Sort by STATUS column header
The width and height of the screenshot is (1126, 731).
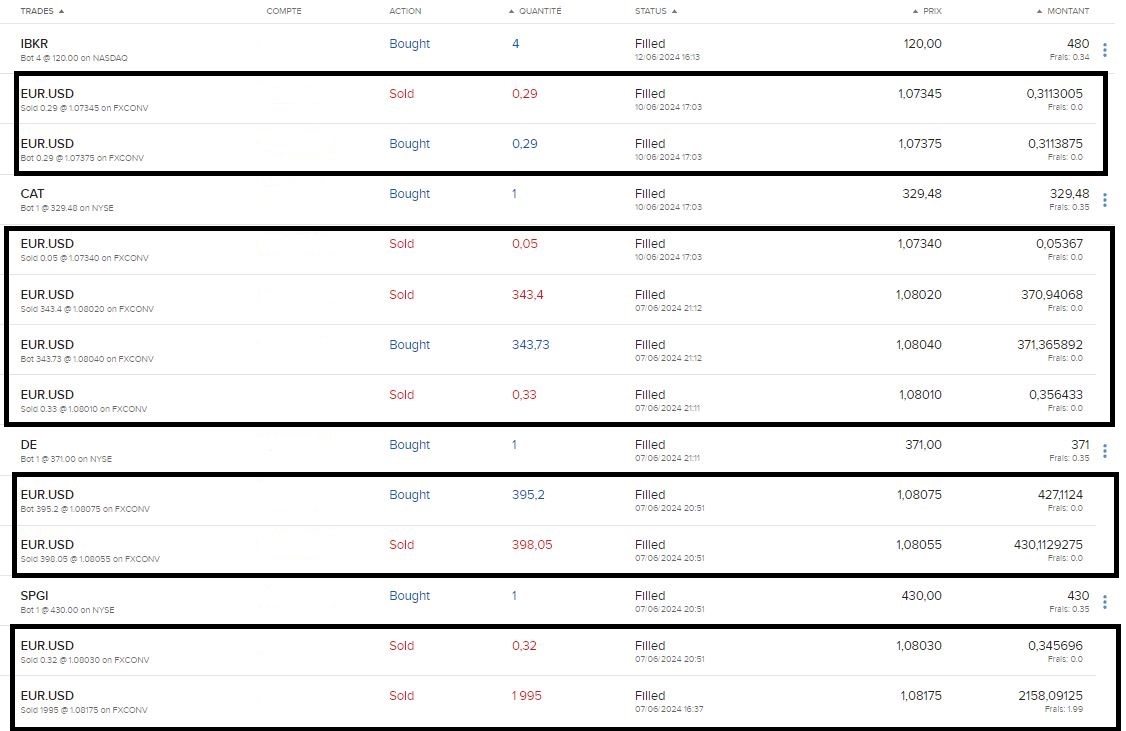tap(656, 11)
